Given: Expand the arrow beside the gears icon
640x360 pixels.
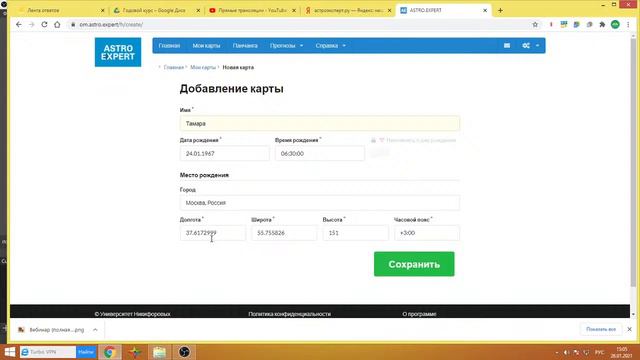Looking at the screenshot, I should 538,46.
